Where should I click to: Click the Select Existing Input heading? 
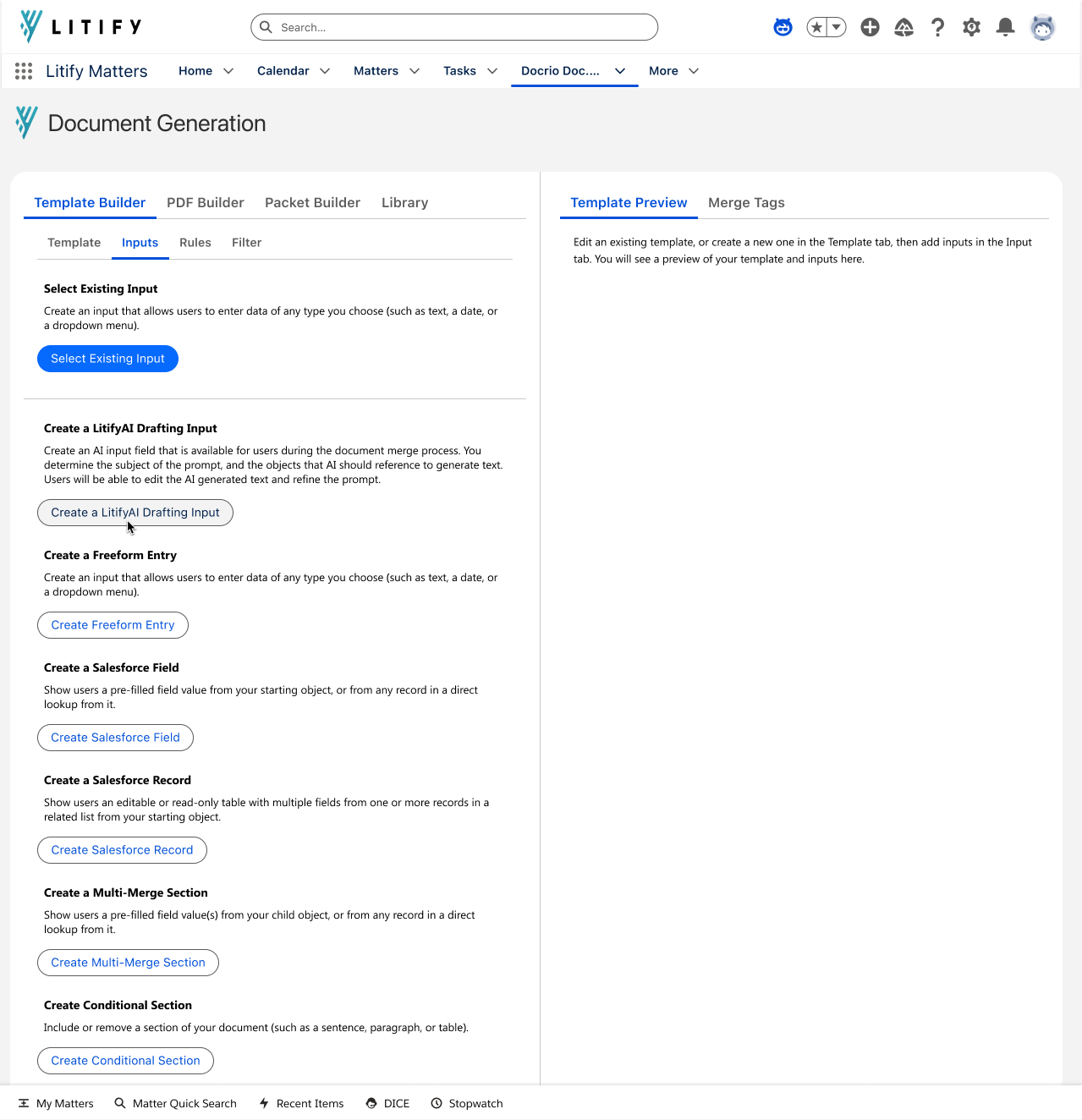coord(101,288)
